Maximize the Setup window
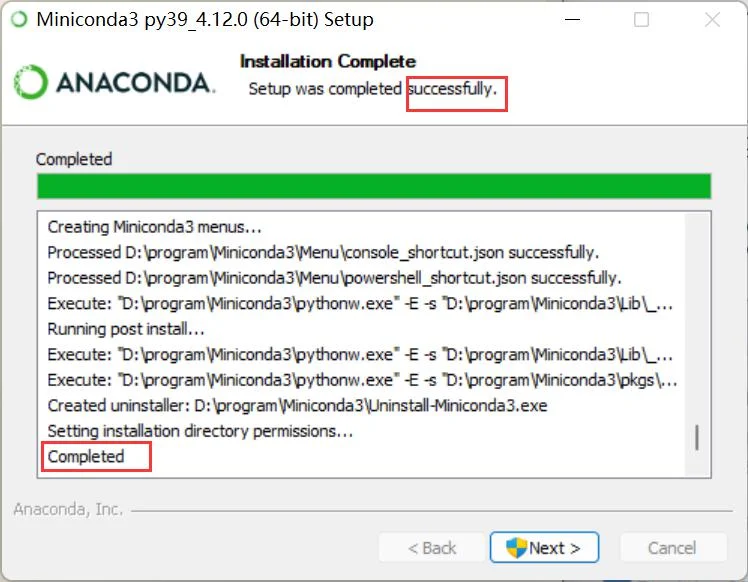Viewport: 748px width, 582px height. [x=641, y=19]
